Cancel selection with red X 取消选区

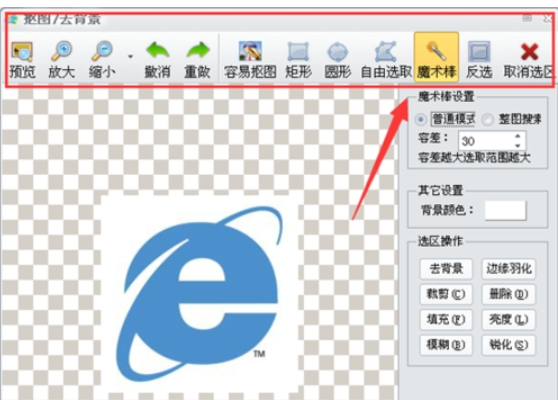pos(529,60)
